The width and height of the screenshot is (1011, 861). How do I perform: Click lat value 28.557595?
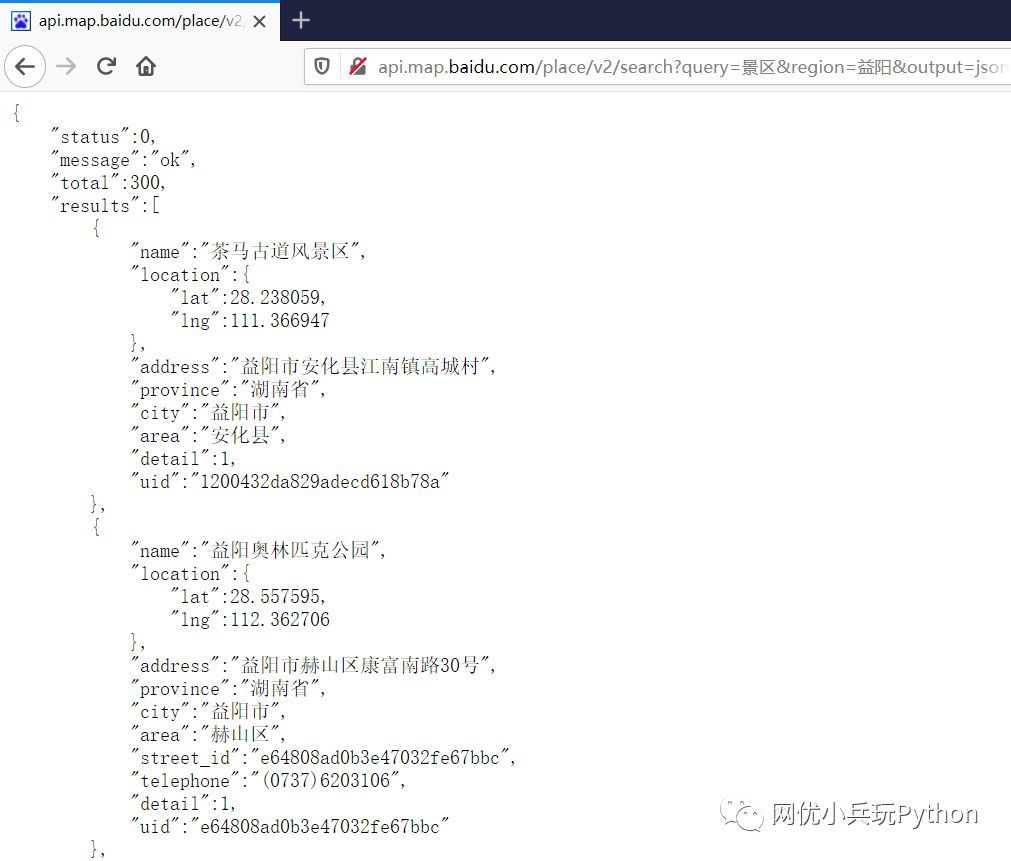click(275, 597)
